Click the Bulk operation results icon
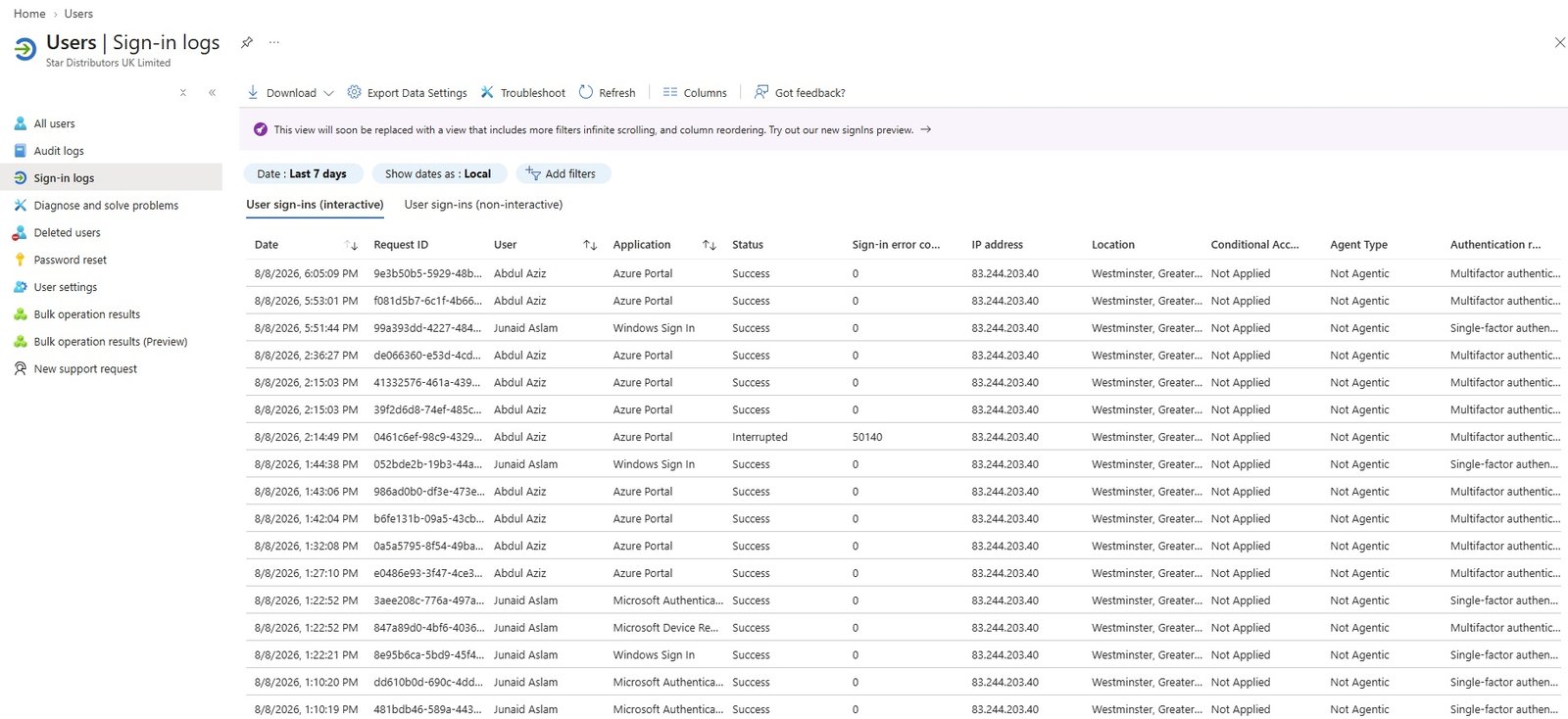The image size is (1568, 719). [20, 314]
